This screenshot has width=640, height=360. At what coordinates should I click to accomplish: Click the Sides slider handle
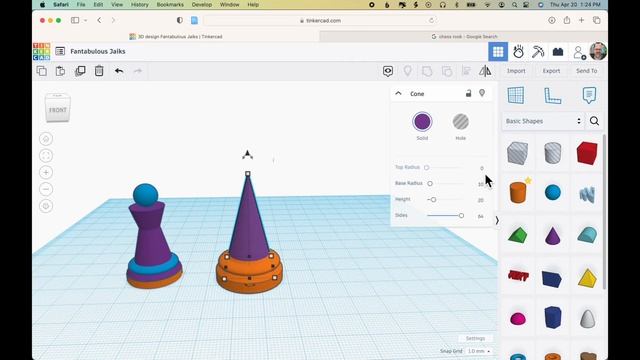[461, 216]
